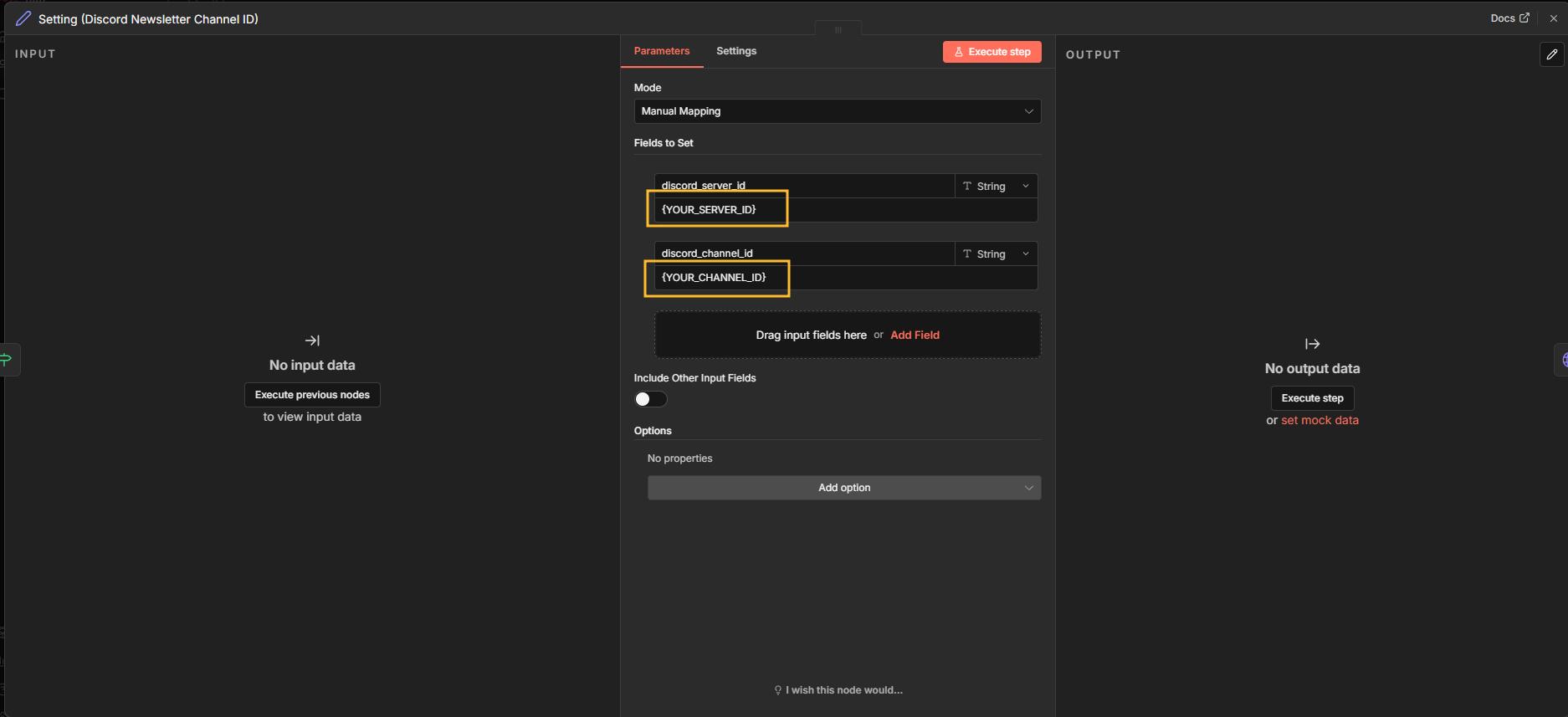Click the drag handle at panel top

[838, 29]
